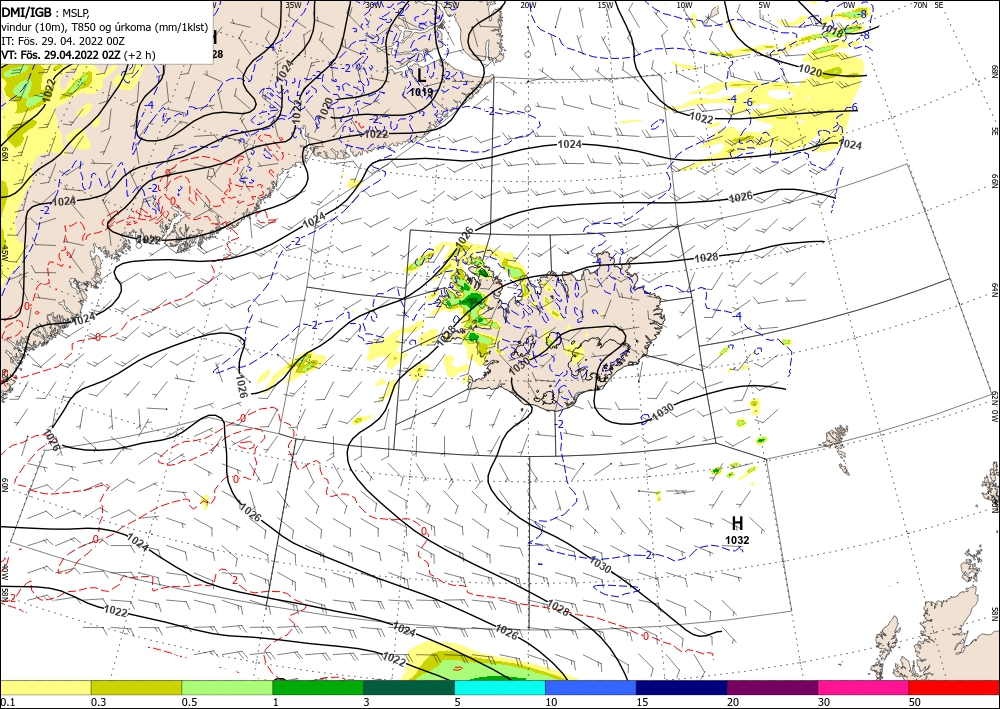The width and height of the screenshot is (1000, 709).
Task: Click the 'VT: Fös. 29.04.2022 02Z (+2 h)' line
Action: coord(78,55)
